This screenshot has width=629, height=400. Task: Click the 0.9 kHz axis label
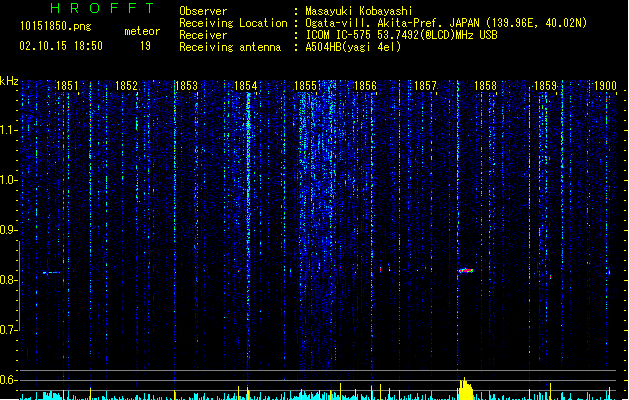(8, 230)
